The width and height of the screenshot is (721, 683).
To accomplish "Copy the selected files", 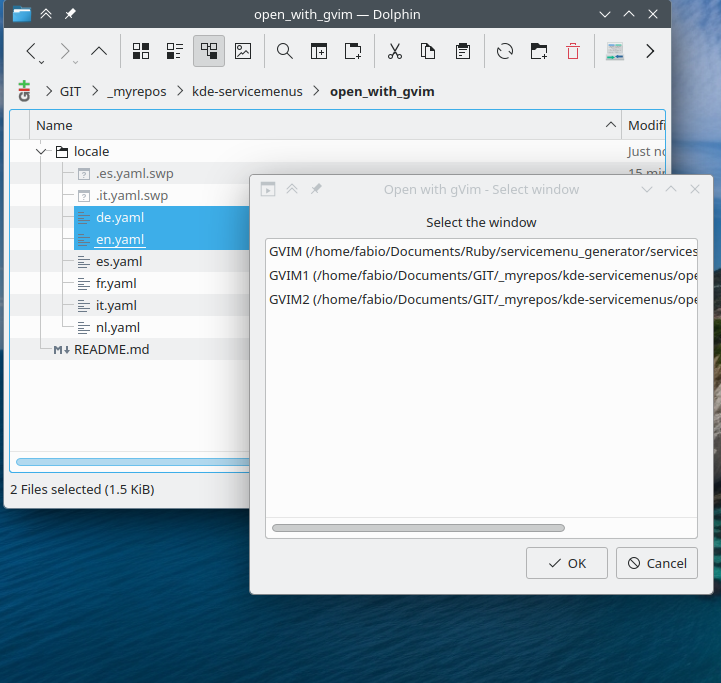I will (x=428, y=51).
